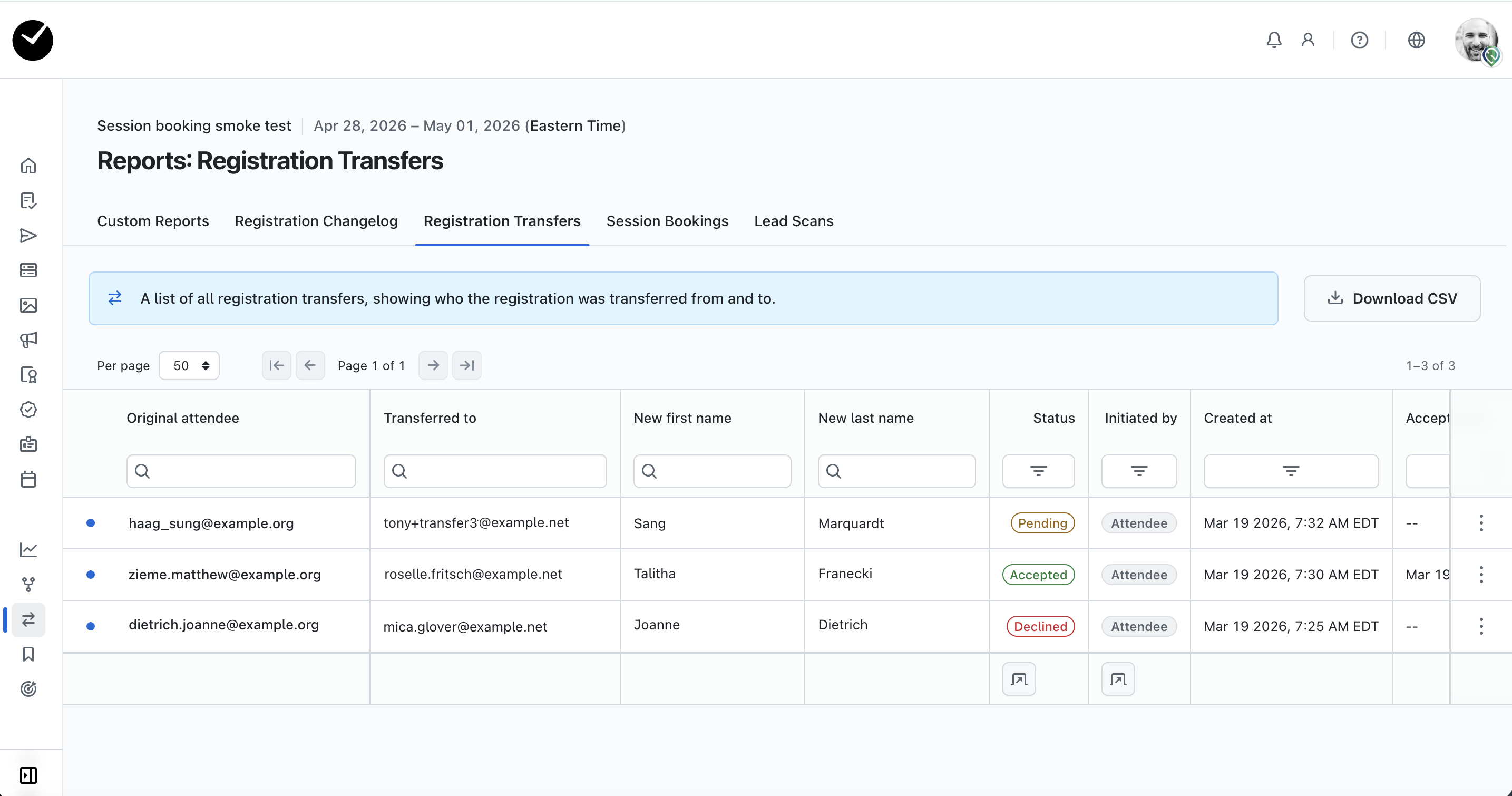Open the Per page 50 dropdown

click(x=189, y=366)
